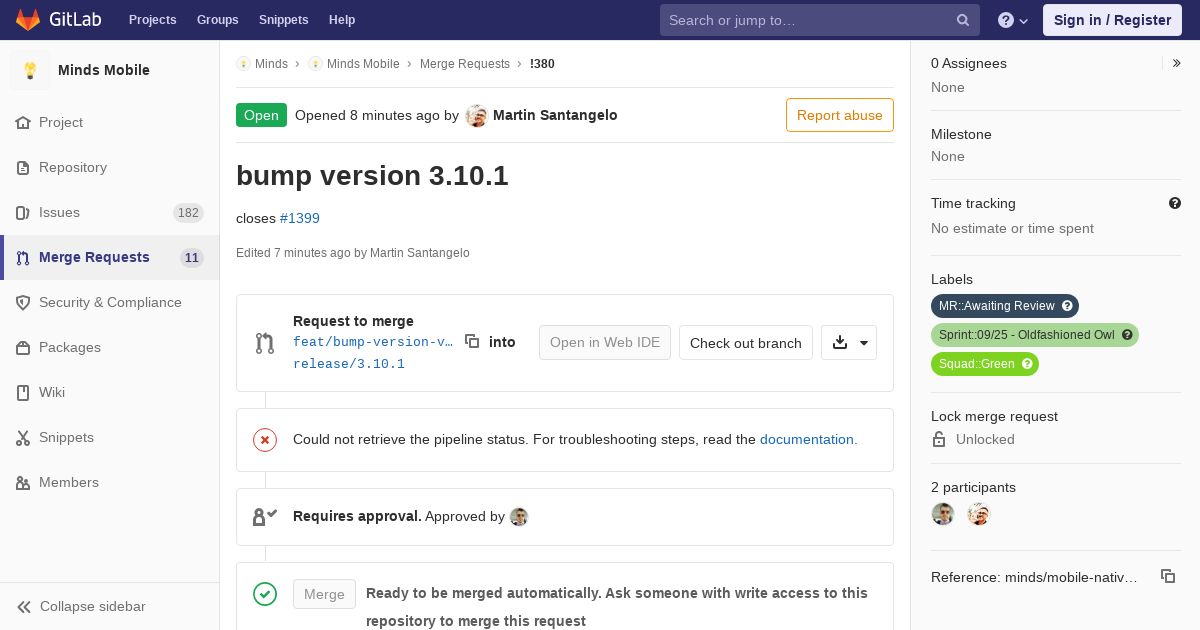The image size is (1200, 630).
Task: Click the Issues count badge 182
Action: [x=188, y=213]
